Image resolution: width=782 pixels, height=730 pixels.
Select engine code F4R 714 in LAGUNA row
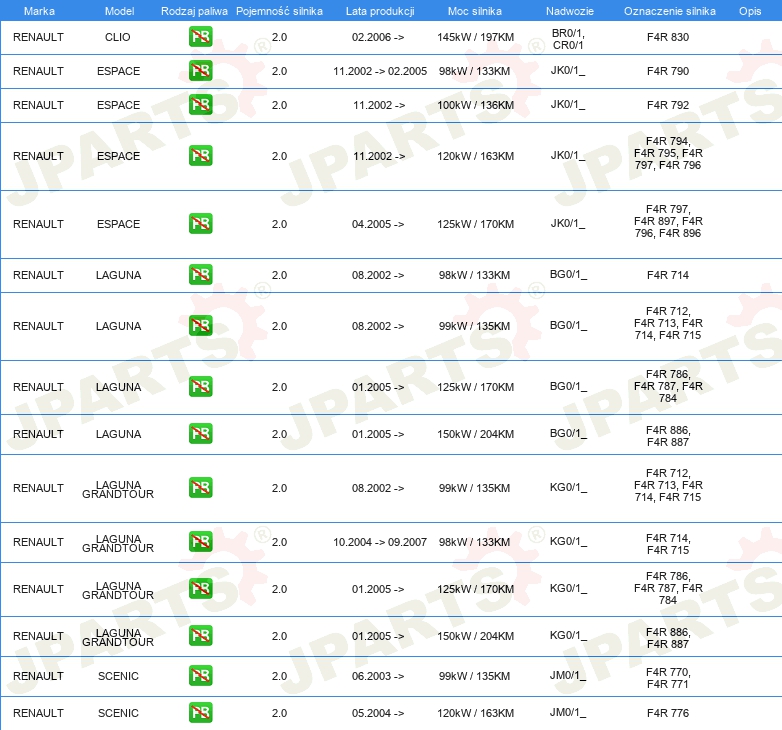click(668, 275)
